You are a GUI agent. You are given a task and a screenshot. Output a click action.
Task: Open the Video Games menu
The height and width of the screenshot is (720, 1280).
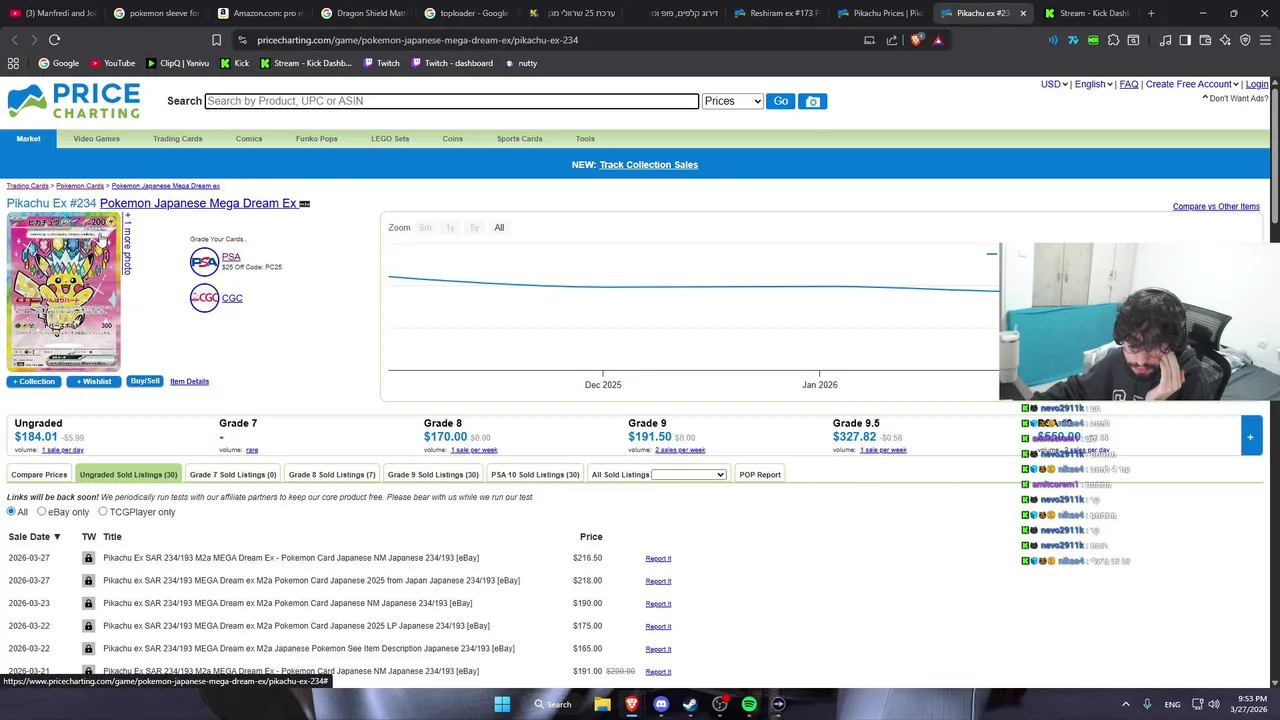(96, 139)
